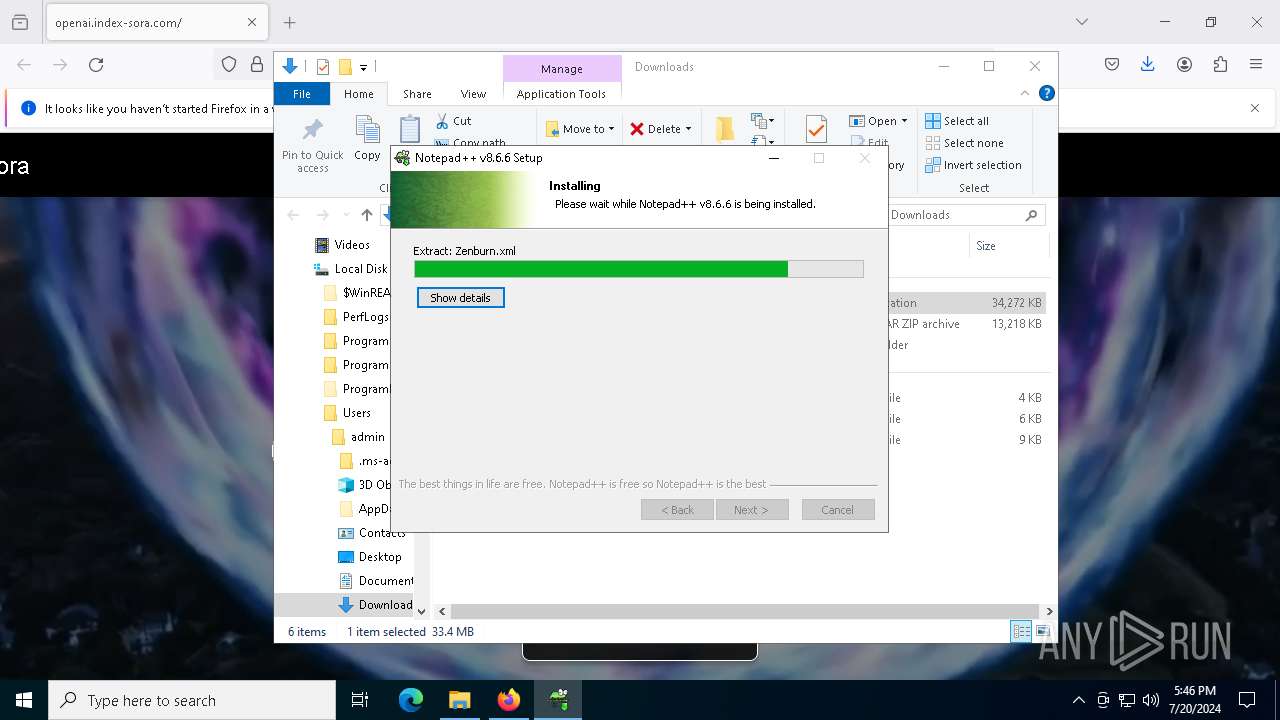Click Select all in ribbon

tap(957, 121)
